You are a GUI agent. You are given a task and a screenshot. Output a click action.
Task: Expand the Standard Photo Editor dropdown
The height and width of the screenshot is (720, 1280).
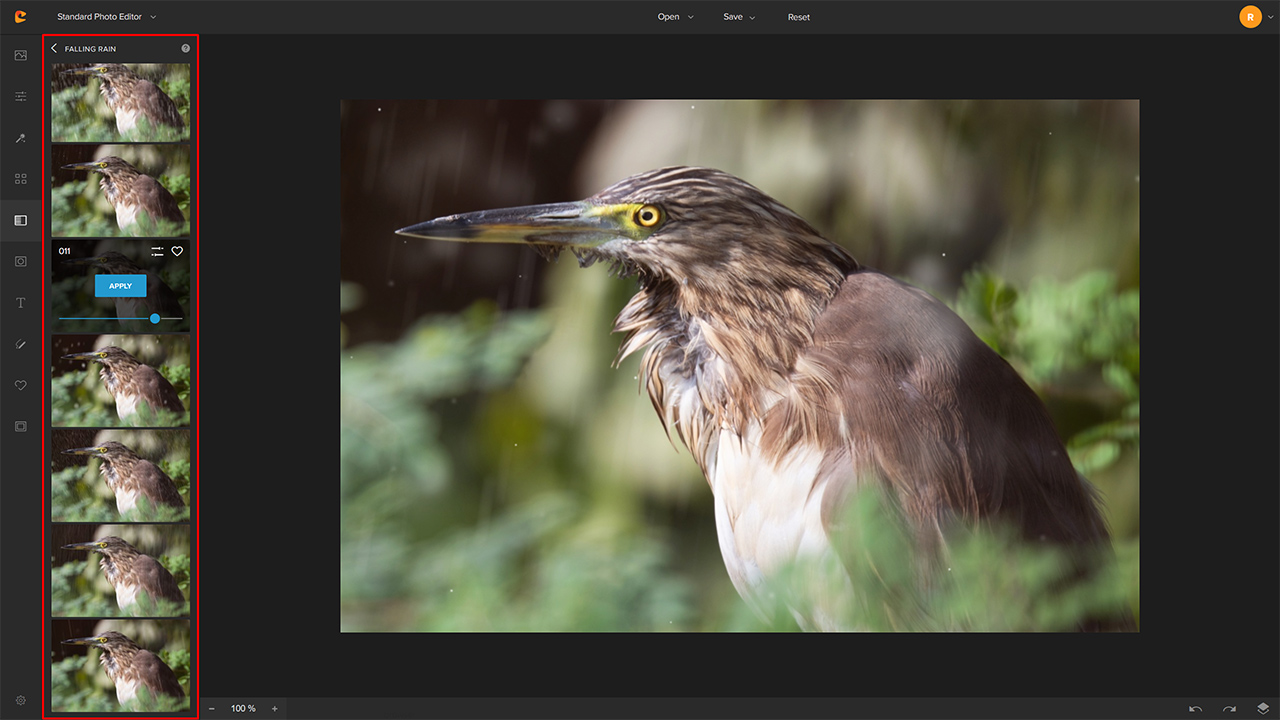click(x=106, y=17)
